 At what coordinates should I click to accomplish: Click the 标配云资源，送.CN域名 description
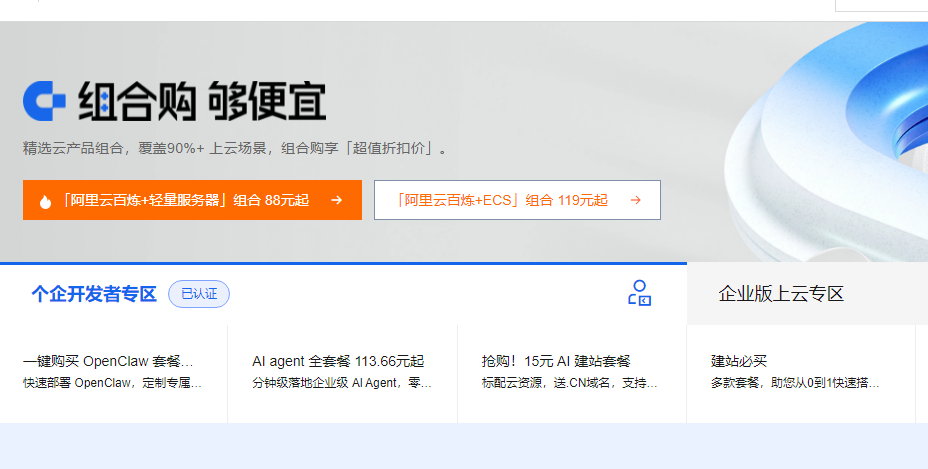570,383
